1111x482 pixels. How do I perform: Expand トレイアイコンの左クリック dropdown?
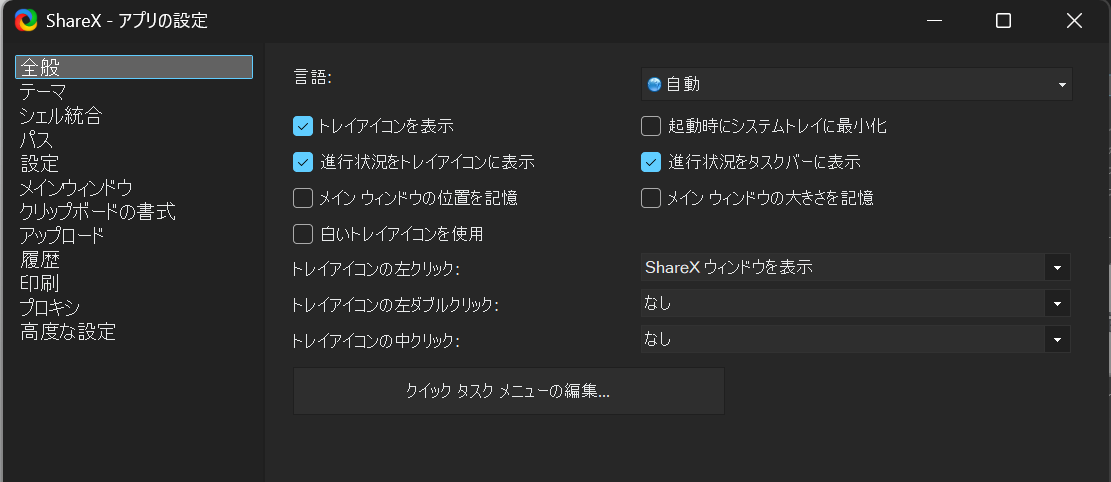click(856, 267)
